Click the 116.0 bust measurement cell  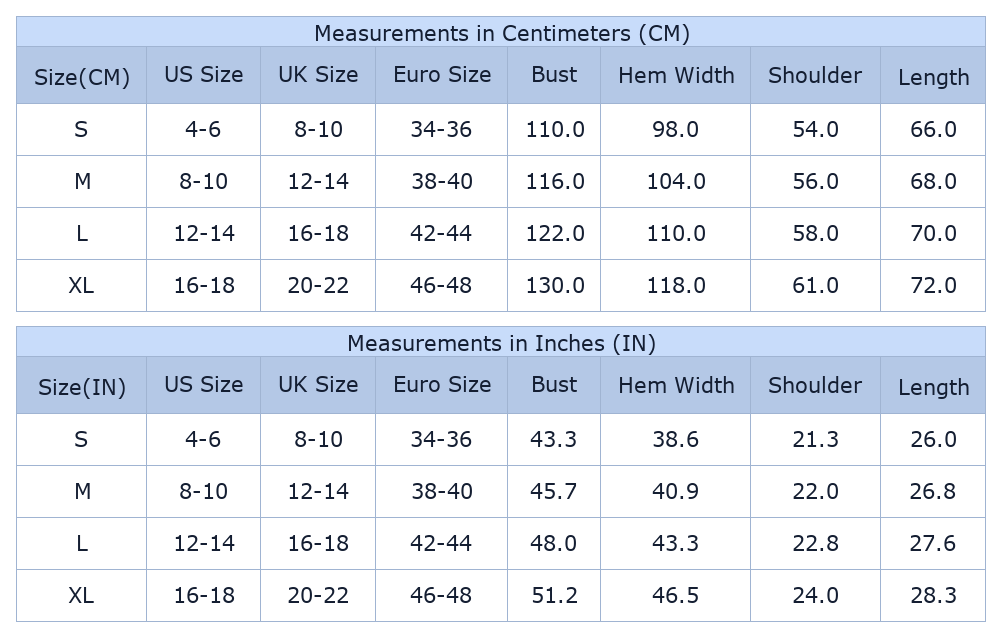[x=554, y=181]
